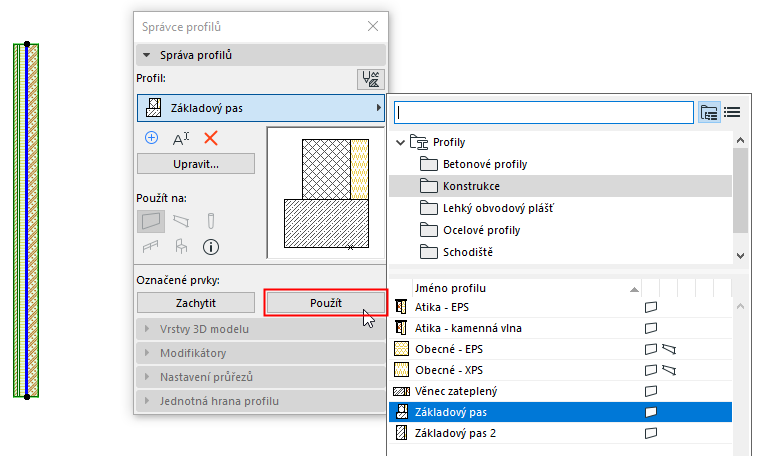Click the rename profile text icon
This screenshot has width=757, height=456.
[x=181, y=138]
